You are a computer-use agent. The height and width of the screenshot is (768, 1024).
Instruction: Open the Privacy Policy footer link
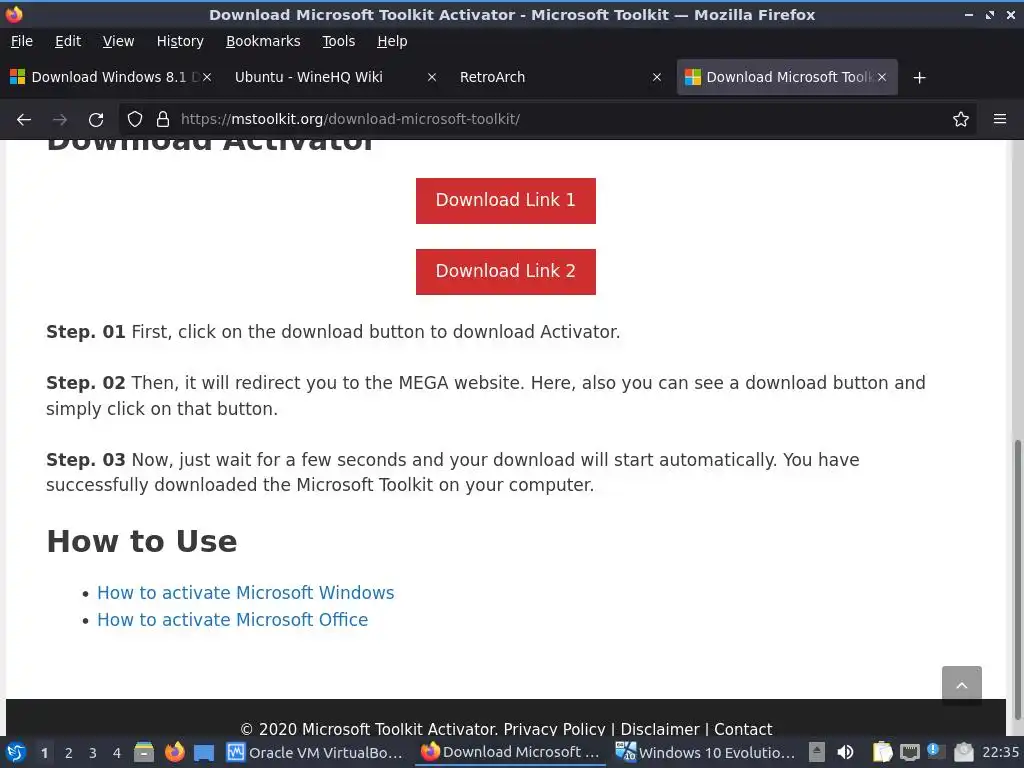click(x=554, y=729)
